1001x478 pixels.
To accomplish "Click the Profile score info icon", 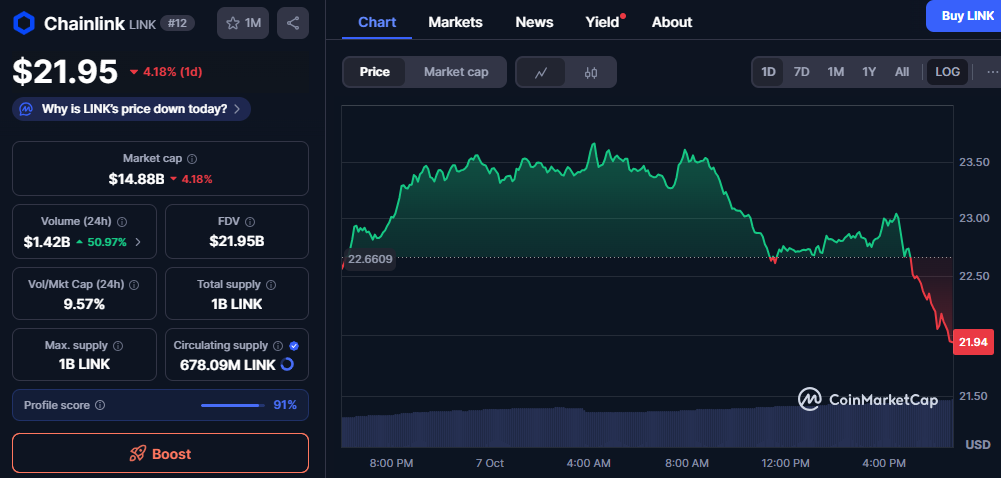I will coord(100,405).
